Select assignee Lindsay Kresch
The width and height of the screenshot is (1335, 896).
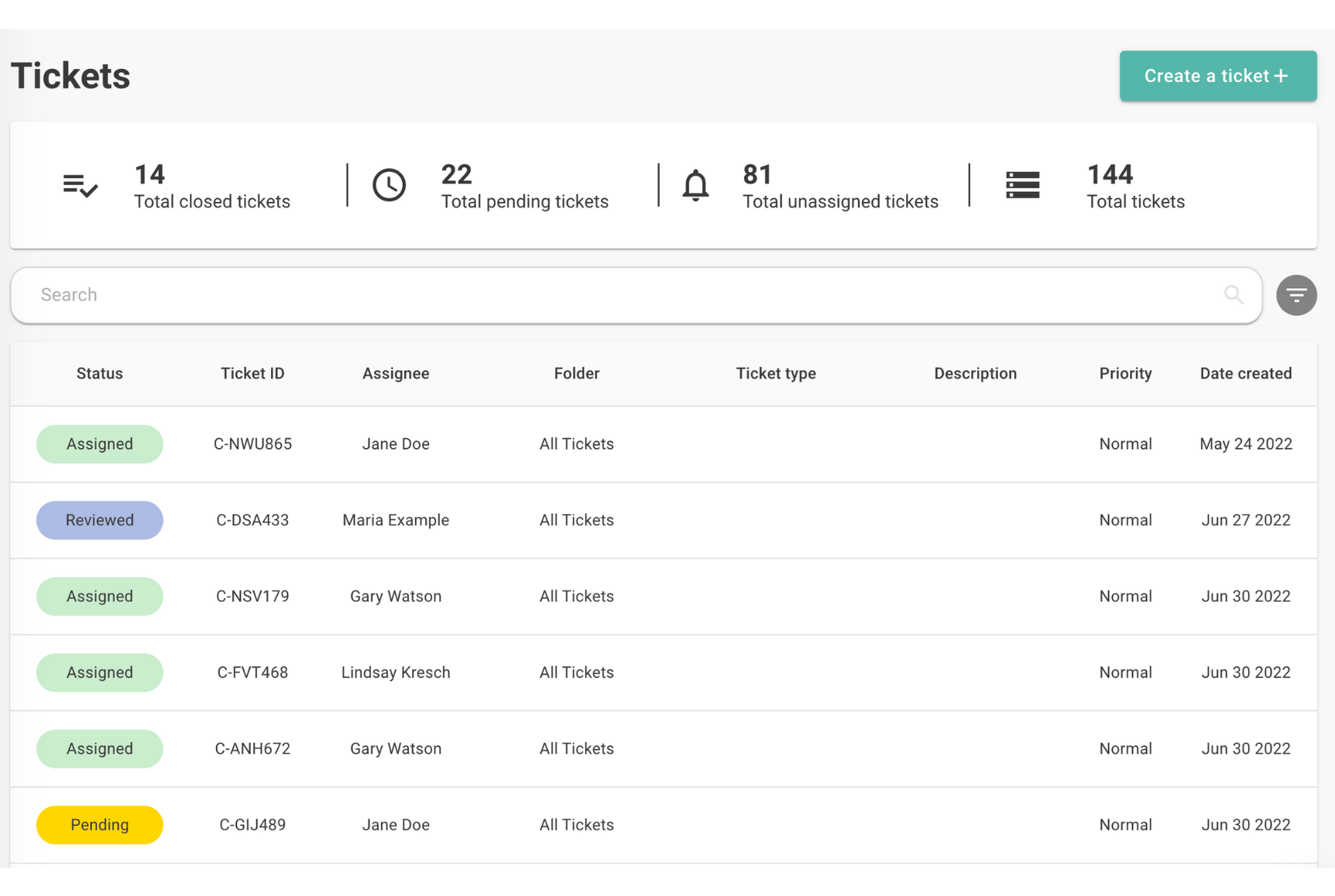(x=396, y=672)
